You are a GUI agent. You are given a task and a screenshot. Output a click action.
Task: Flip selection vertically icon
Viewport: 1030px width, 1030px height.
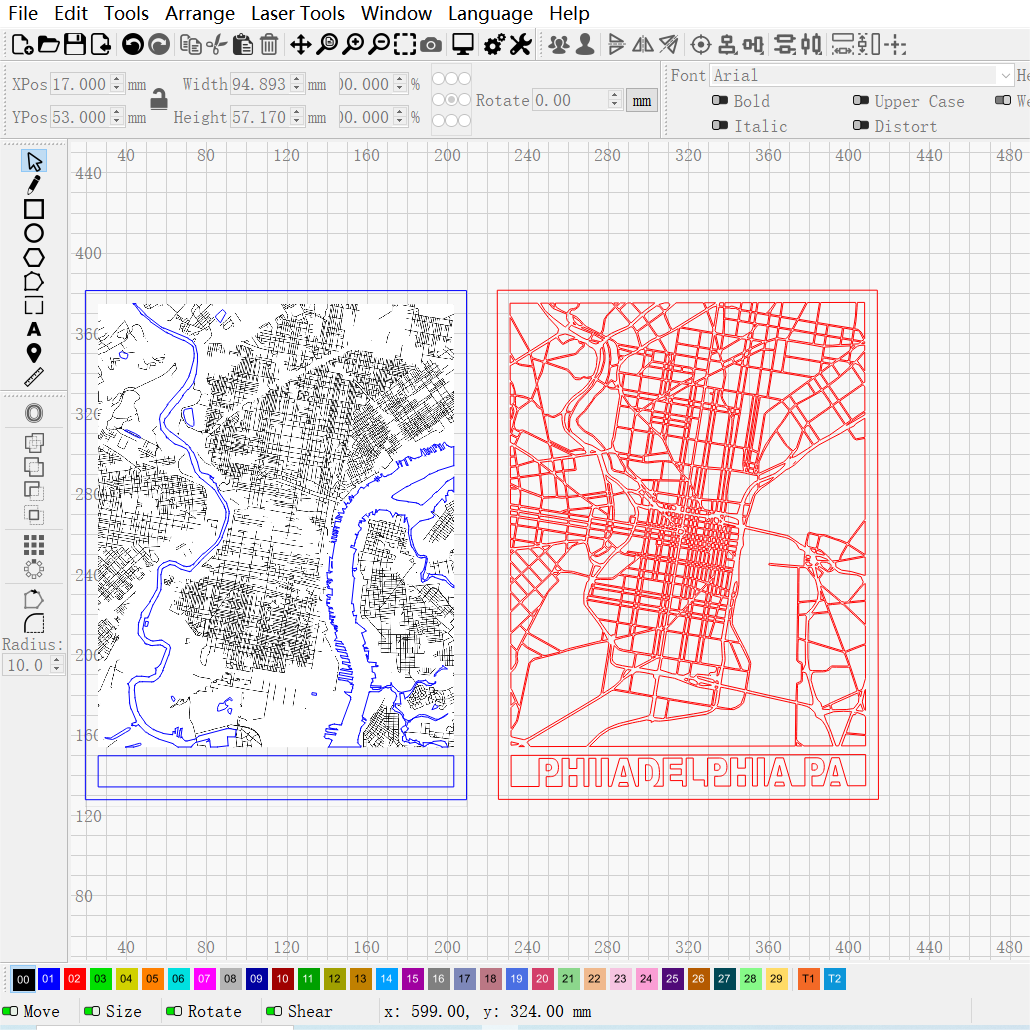pos(616,45)
